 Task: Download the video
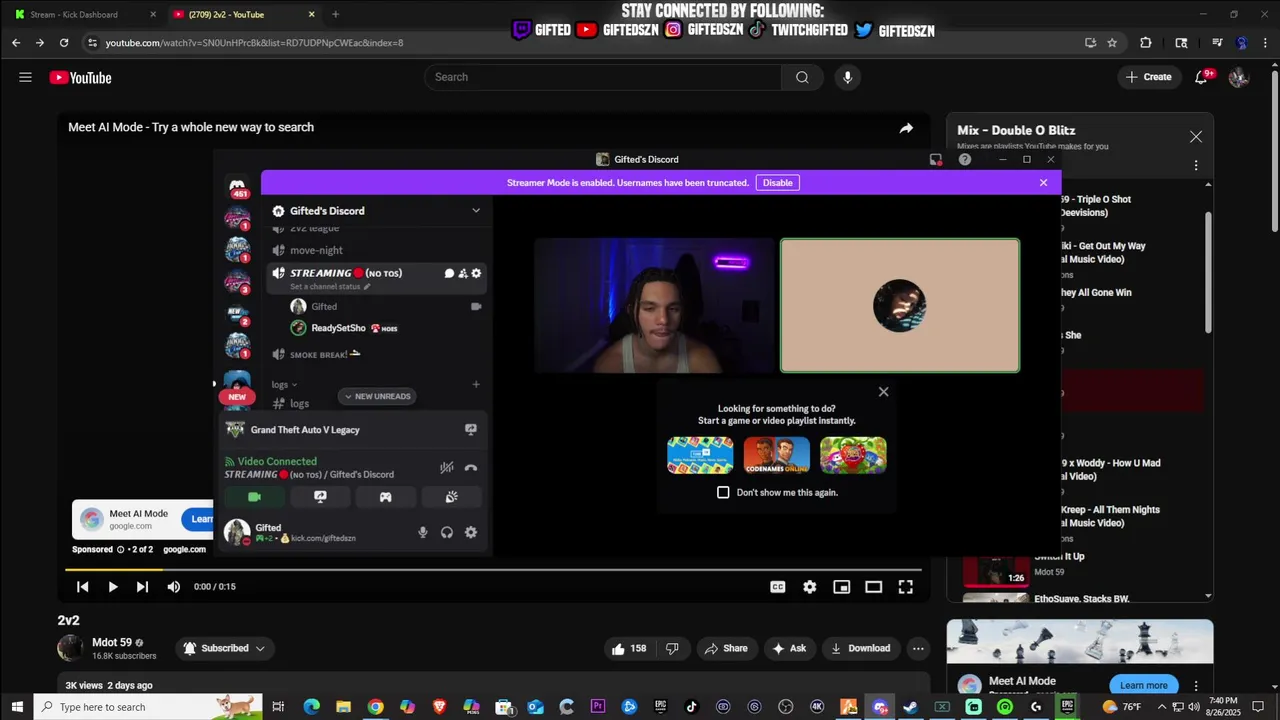860,648
